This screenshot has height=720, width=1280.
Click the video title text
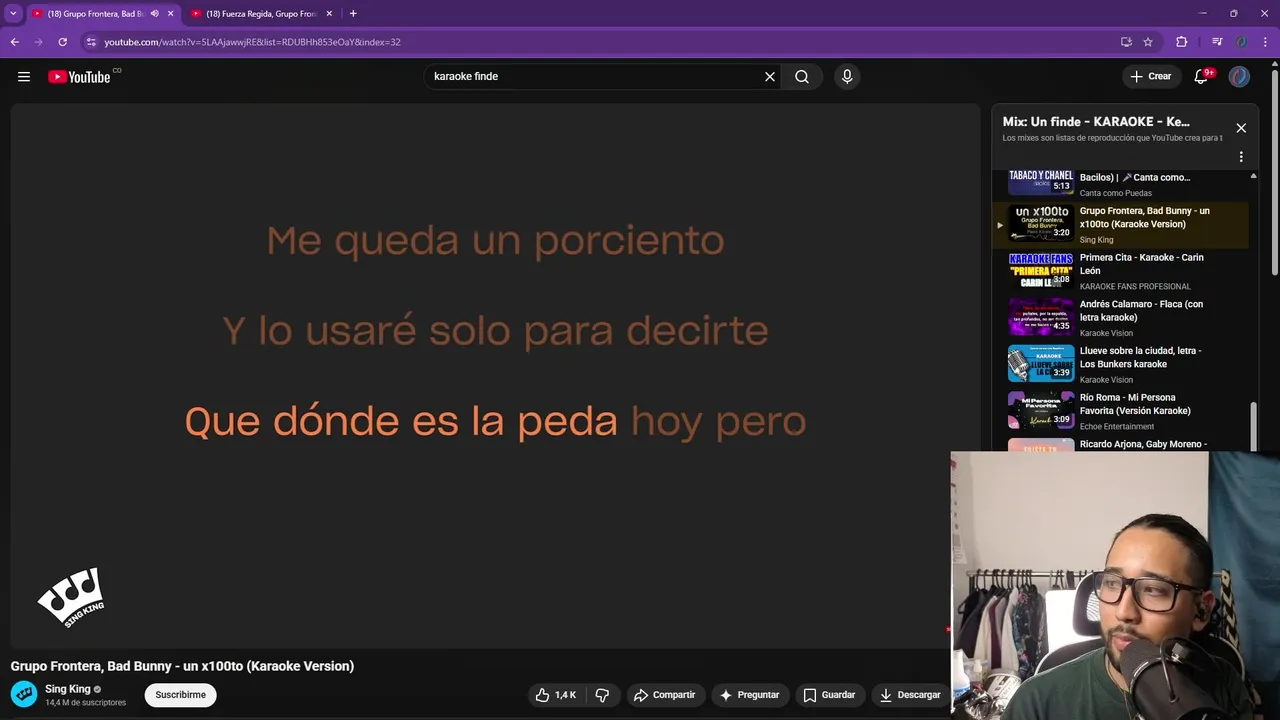(x=182, y=666)
